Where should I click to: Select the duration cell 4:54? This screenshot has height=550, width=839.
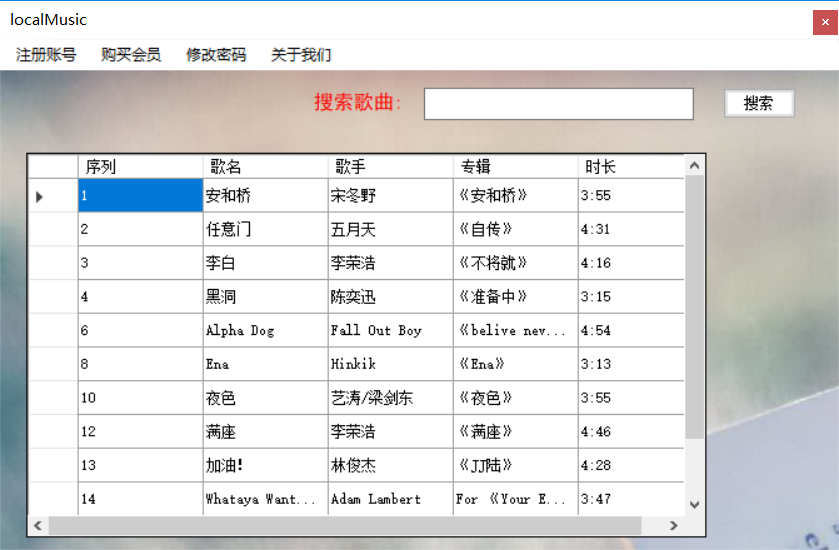[631, 331]
